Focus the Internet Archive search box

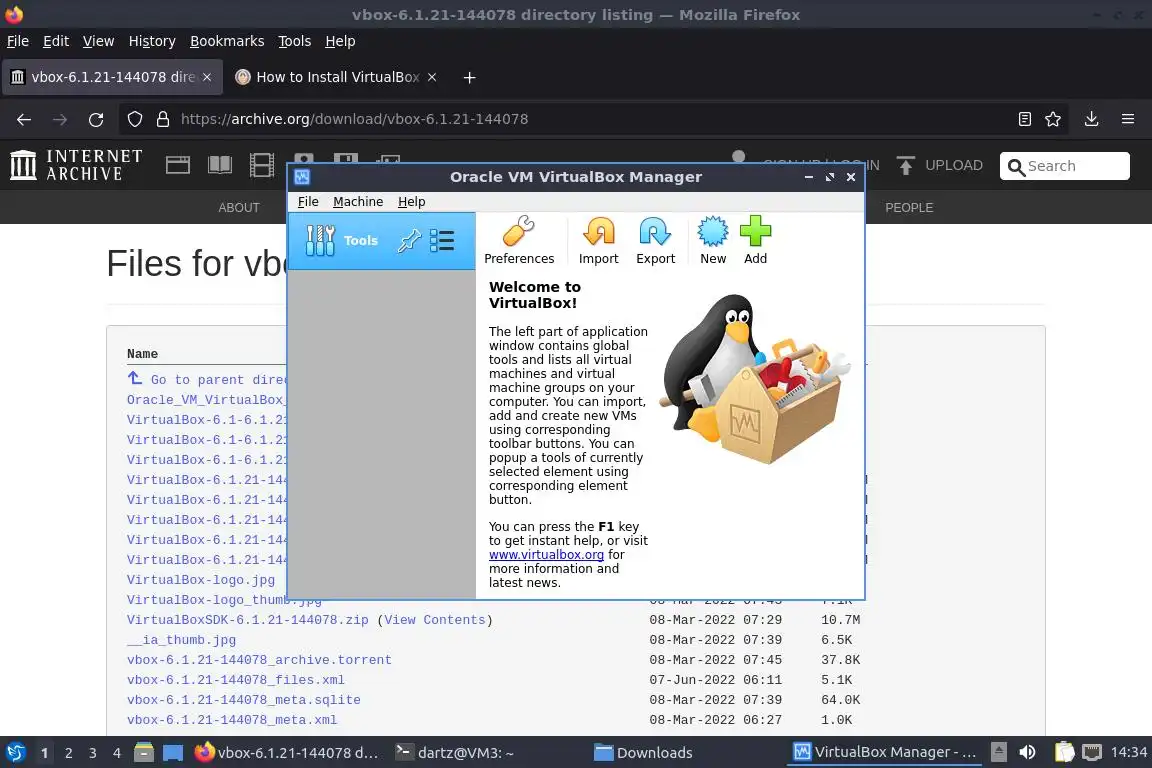[1065, 166]
